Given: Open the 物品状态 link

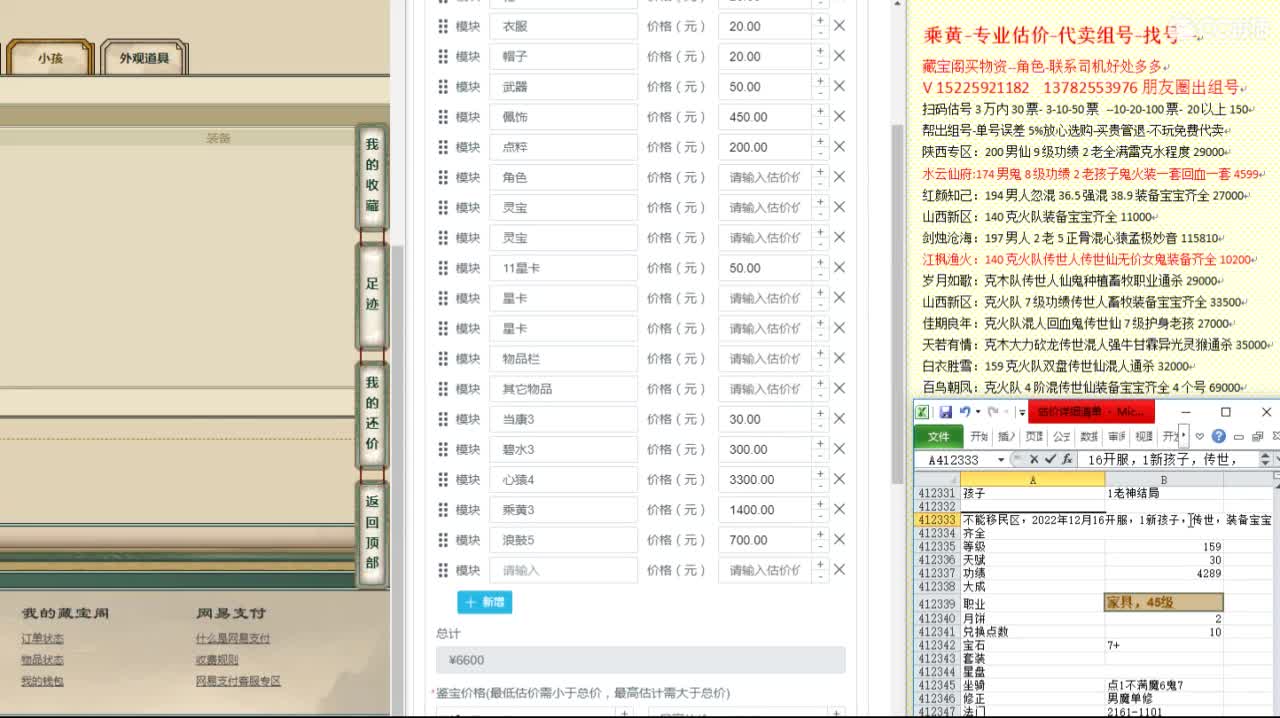Looking at the screenshot, I should pos(42,660).
